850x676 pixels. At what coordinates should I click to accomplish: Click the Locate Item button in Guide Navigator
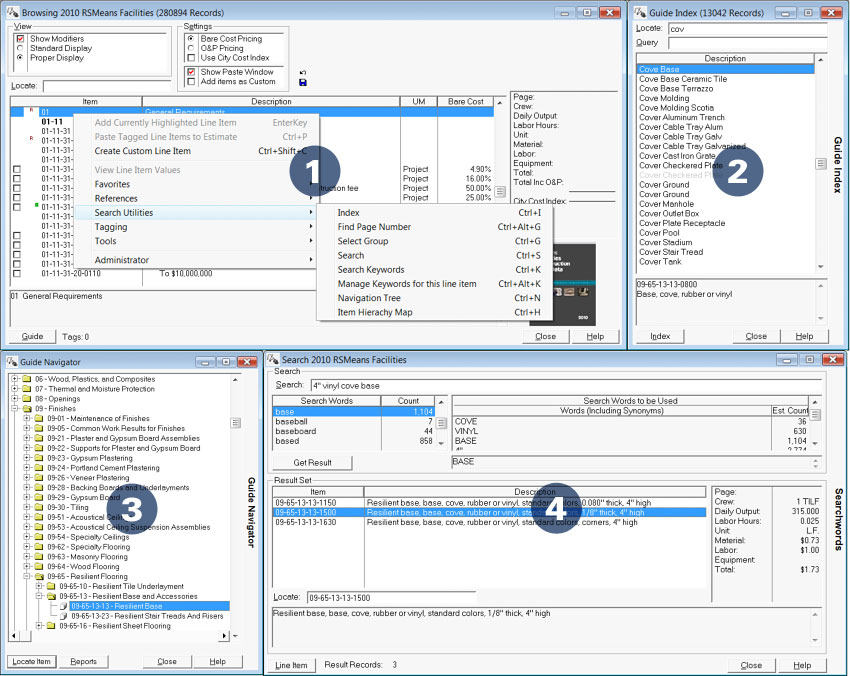click(32, 661)
